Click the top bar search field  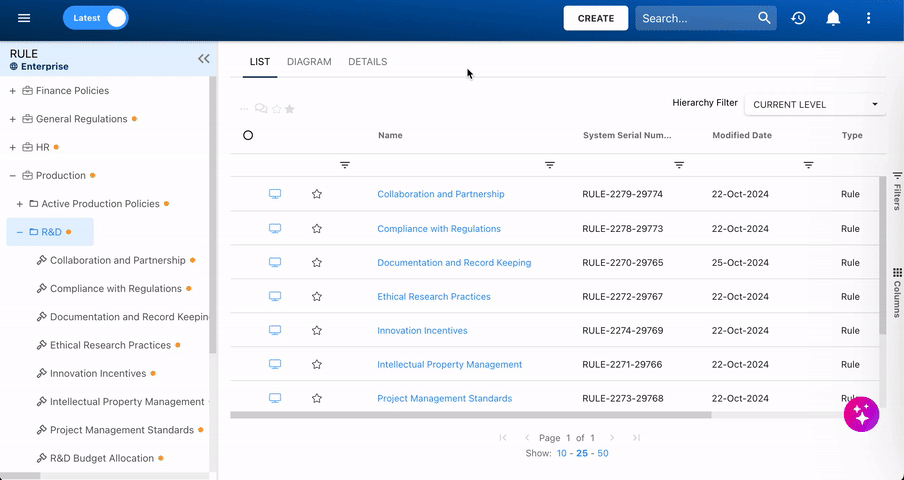694,18
